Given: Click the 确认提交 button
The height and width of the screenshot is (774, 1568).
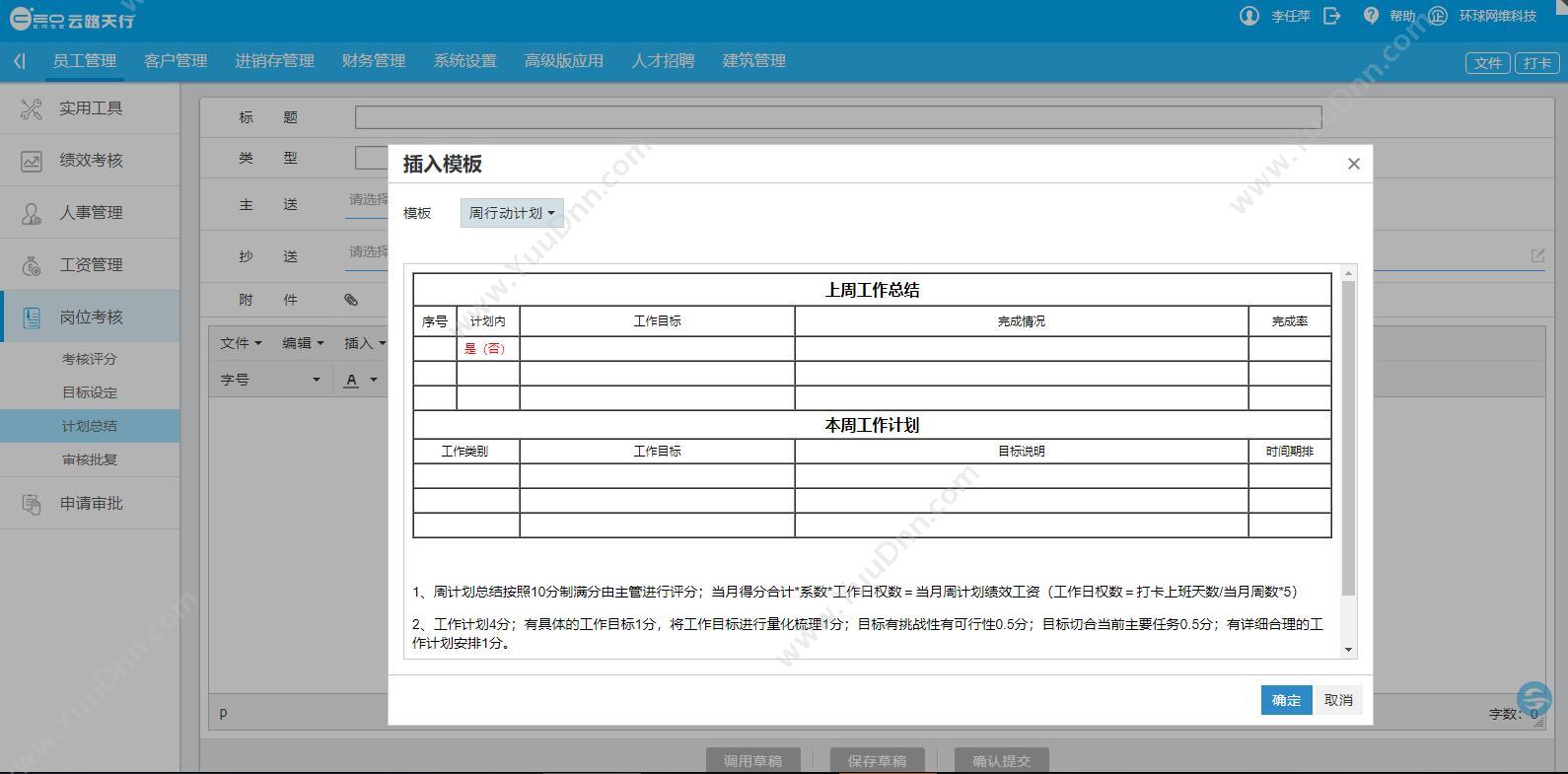Looking at the screenshot, I should [1001, 761].
